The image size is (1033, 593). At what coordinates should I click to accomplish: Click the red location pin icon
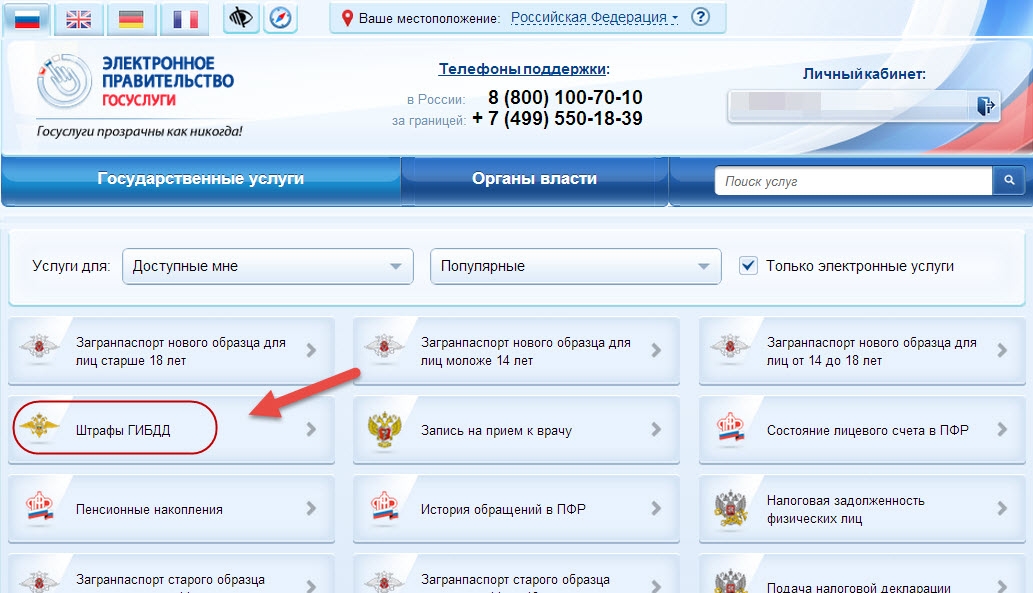click(x=347, y=18)
